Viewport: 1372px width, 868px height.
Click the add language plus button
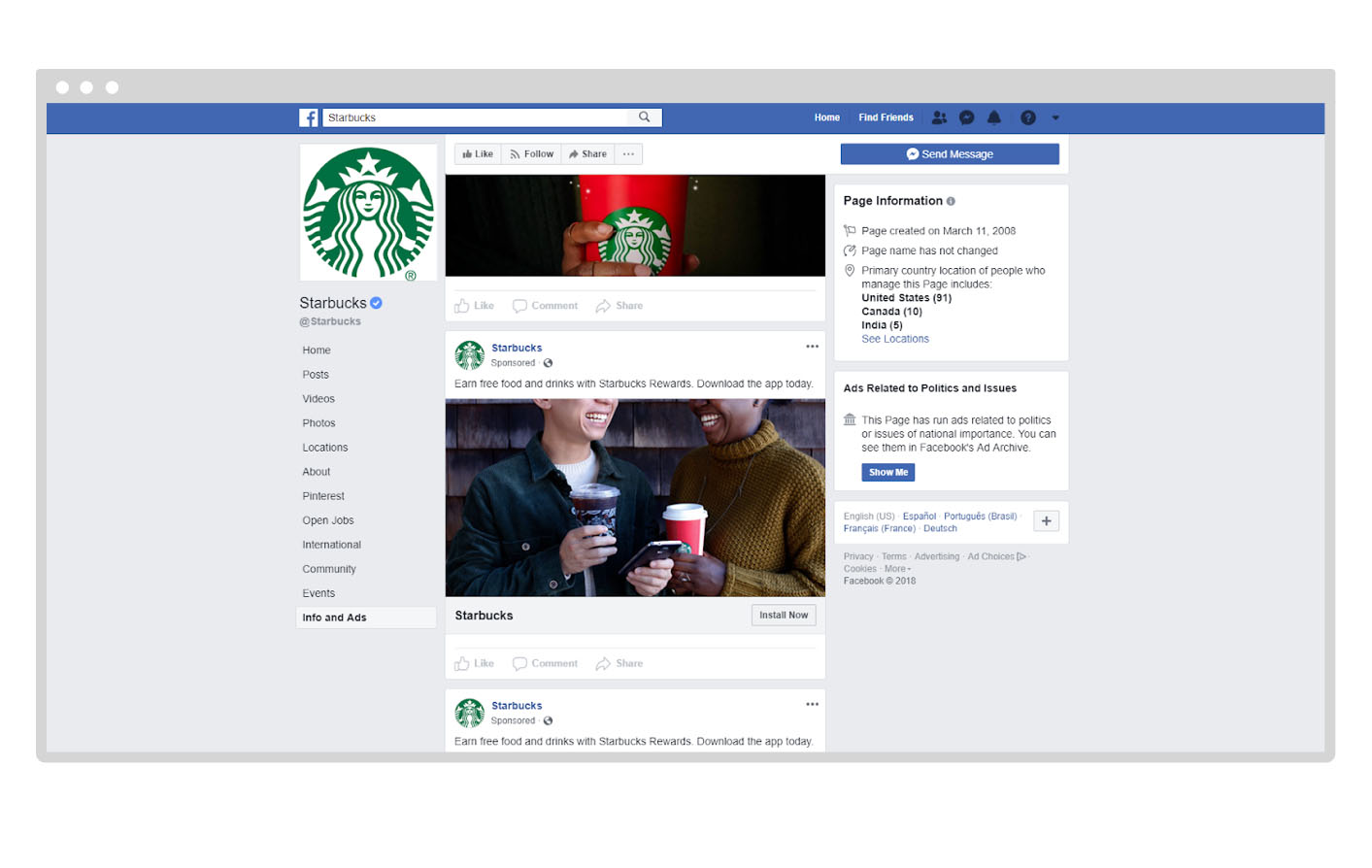click(1046, 521)
